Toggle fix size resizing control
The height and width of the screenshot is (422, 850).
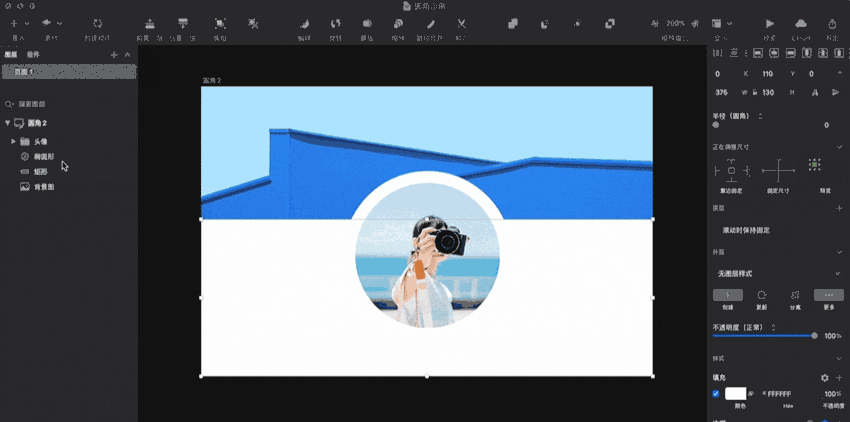click(x=778, y=171)
